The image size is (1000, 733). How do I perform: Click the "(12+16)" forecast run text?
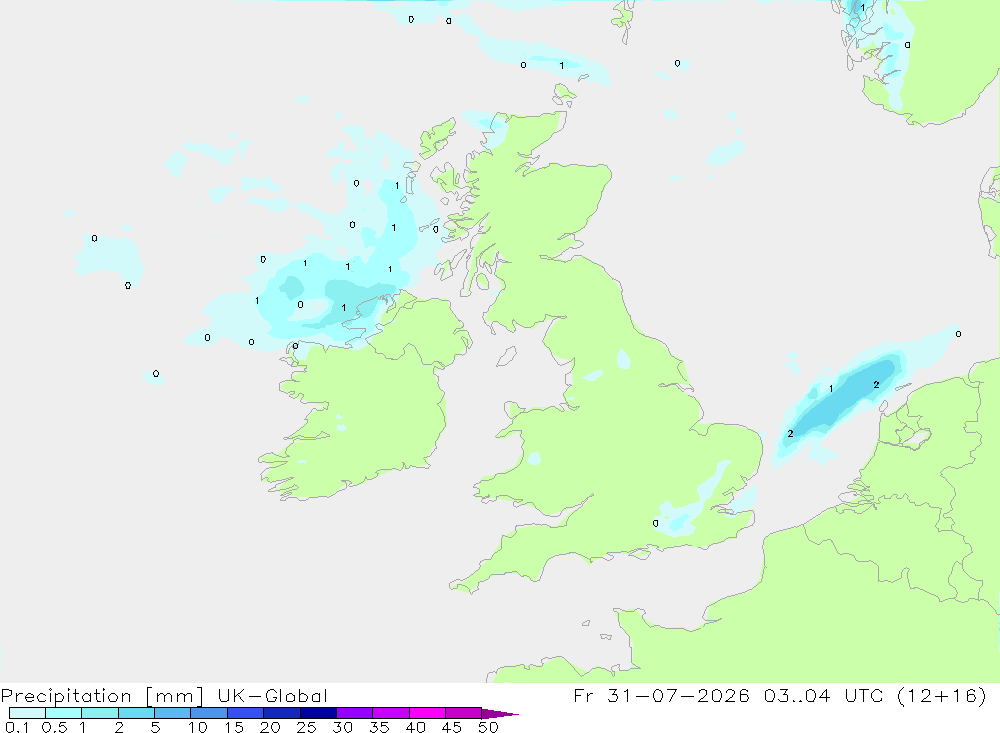pos(942,695)
